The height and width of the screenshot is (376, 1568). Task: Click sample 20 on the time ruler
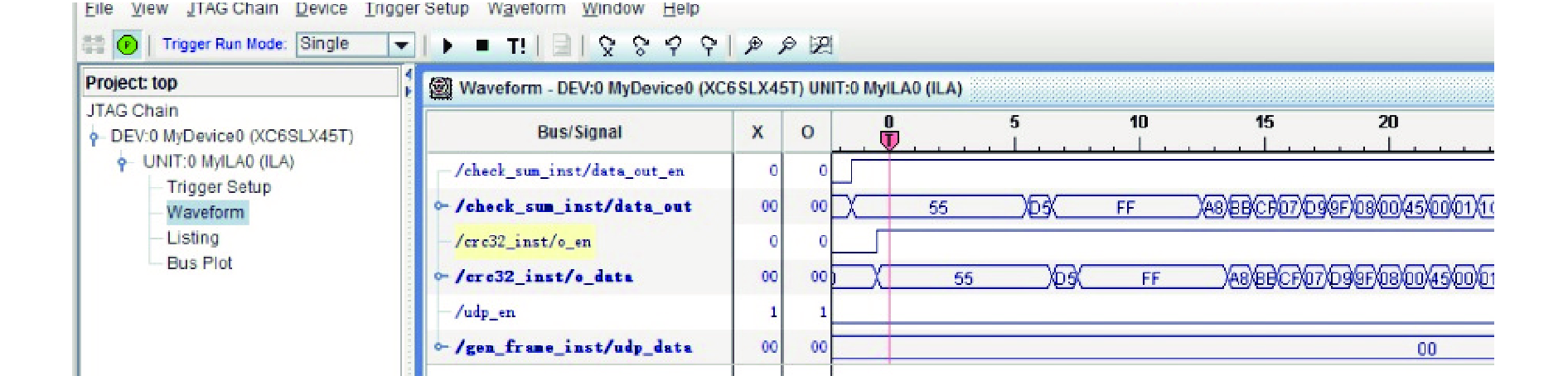(x=1388, y=122)
